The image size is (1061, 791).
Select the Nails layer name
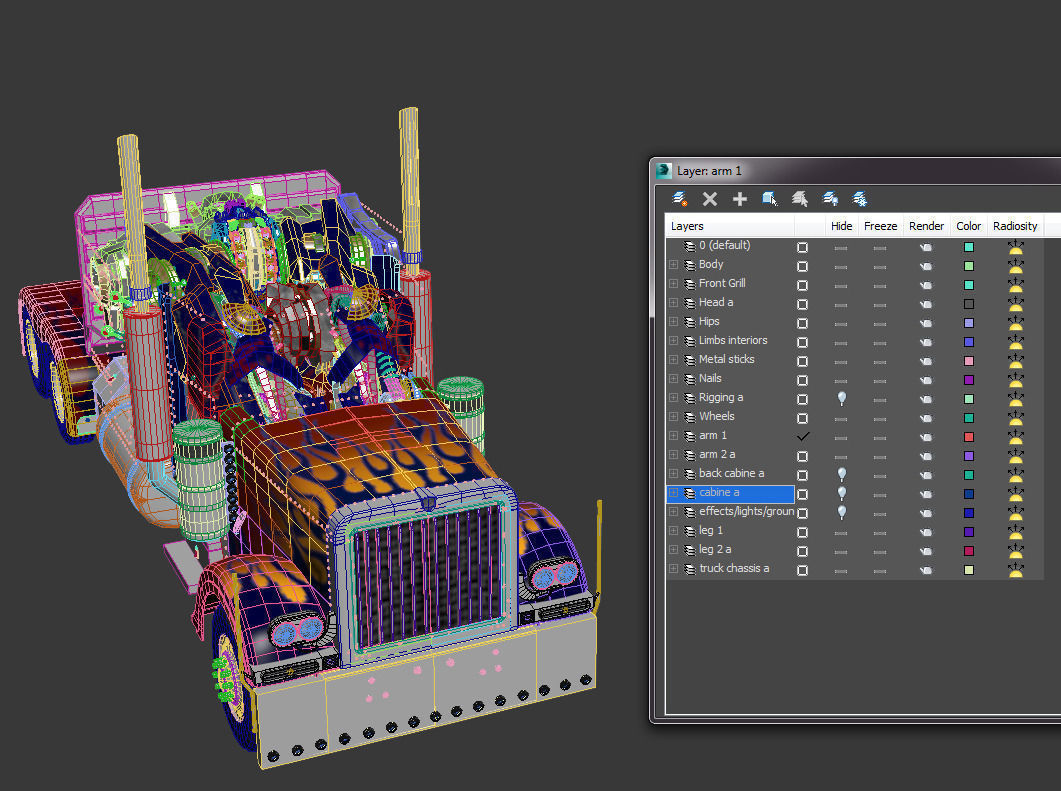(710, 378)
